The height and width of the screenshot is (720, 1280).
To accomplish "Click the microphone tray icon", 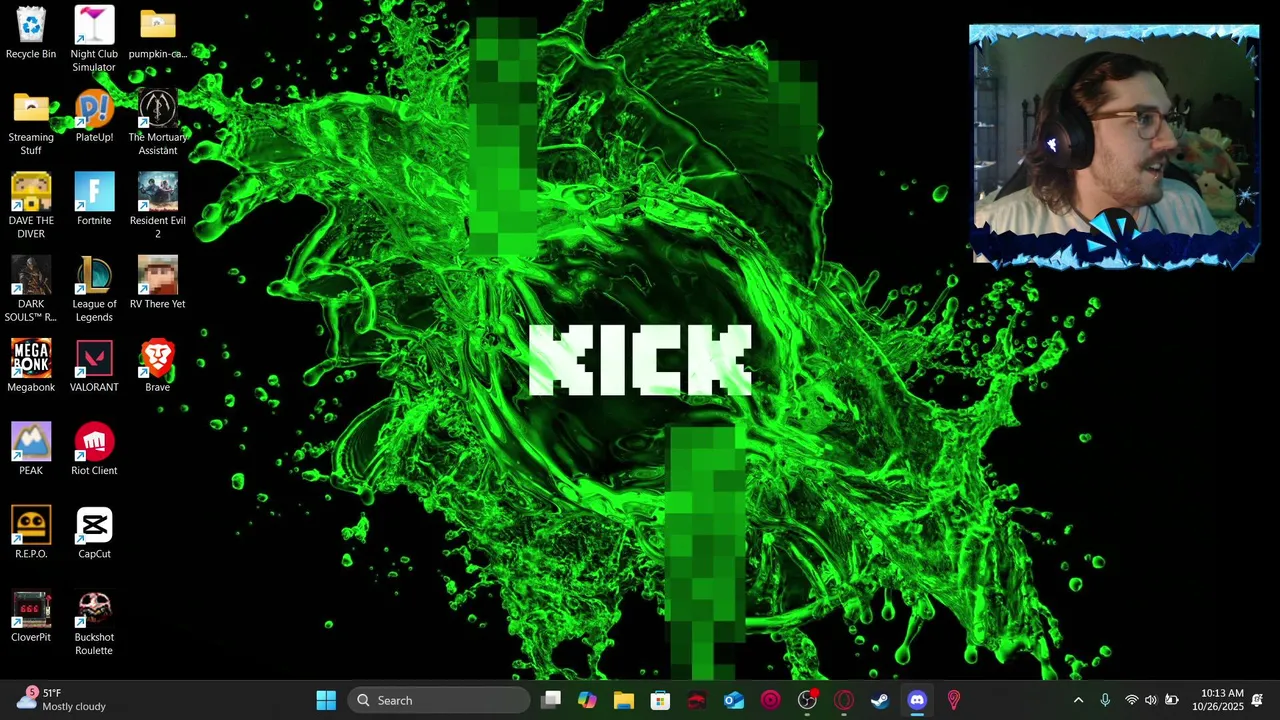I will point(1105,700).
